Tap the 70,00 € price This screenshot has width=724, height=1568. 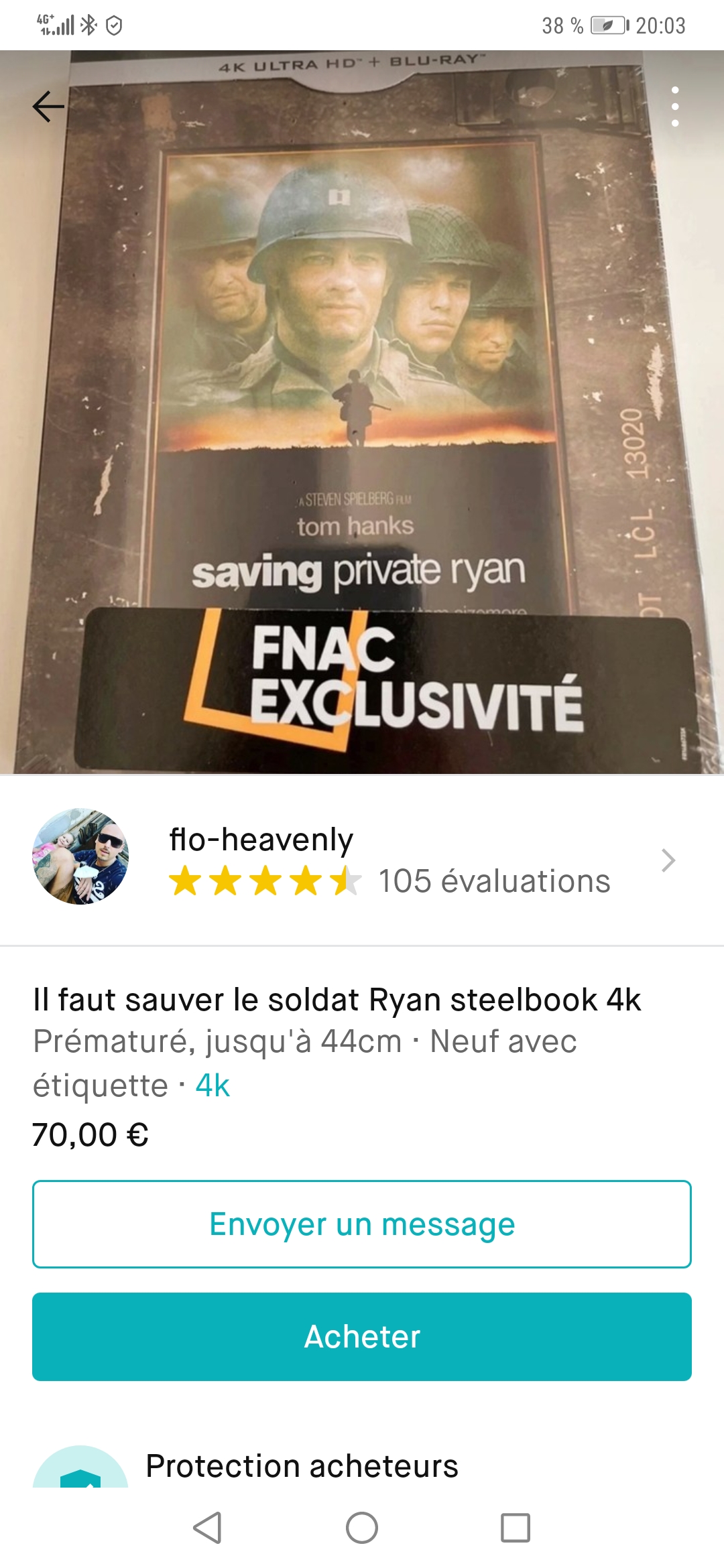90,1134
